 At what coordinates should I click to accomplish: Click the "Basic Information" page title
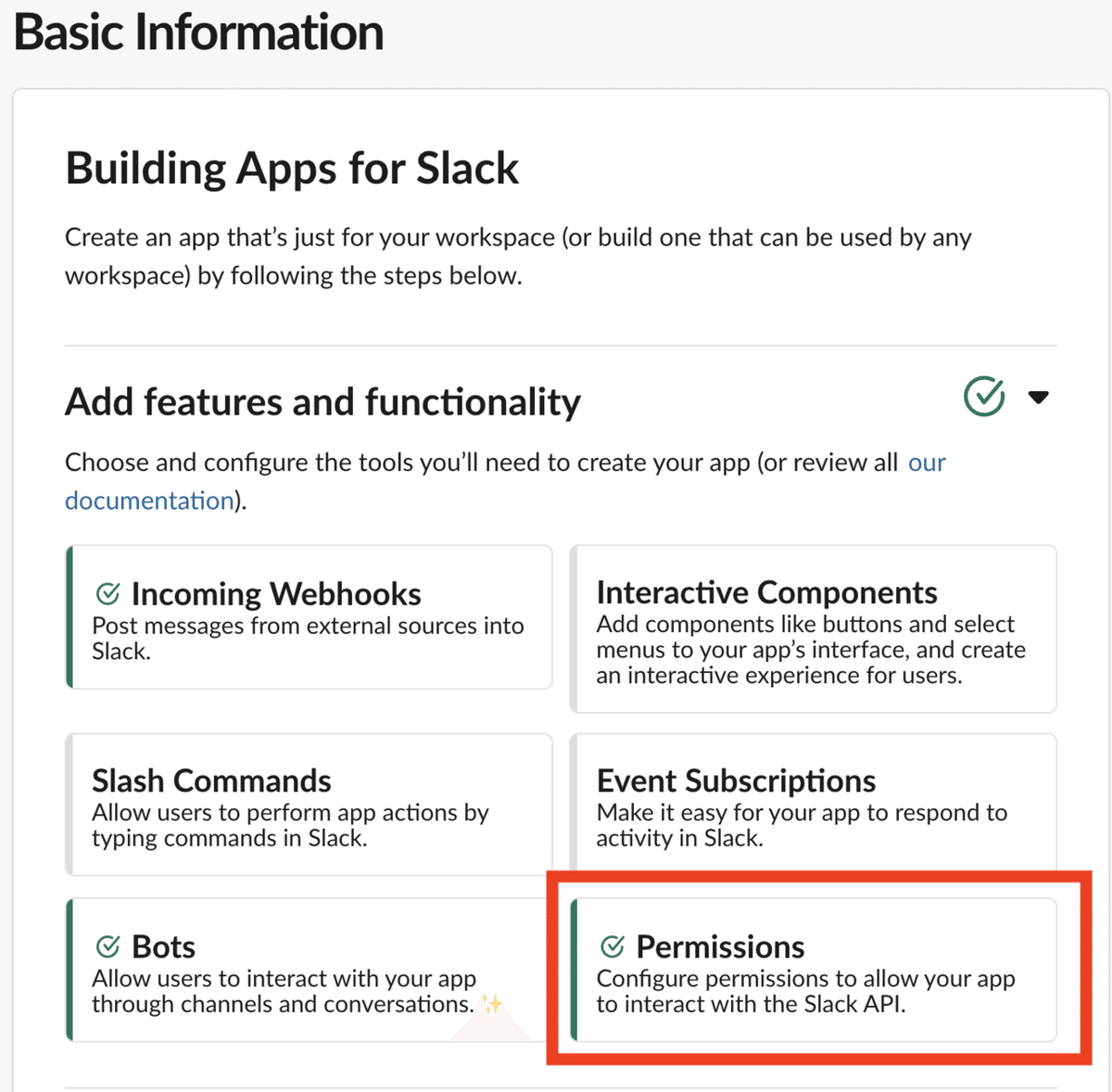click(x=198, y=32)
